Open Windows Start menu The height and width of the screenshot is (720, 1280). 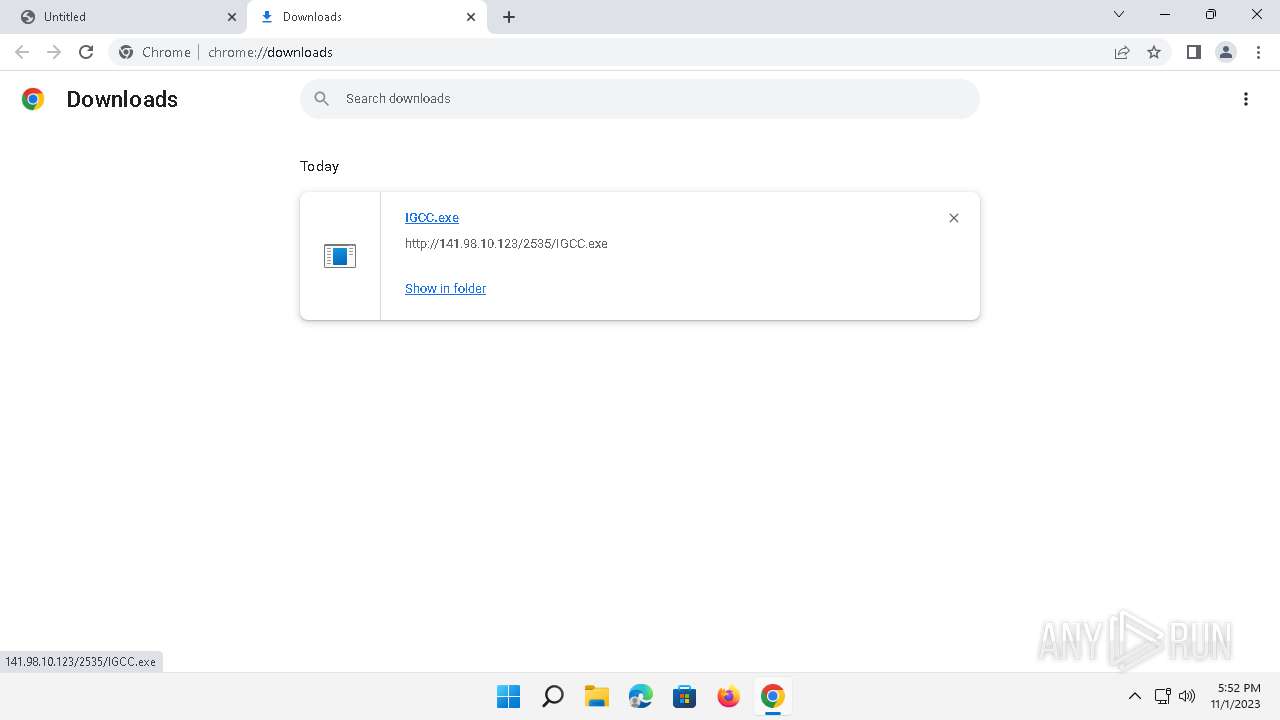pos(509,696)
